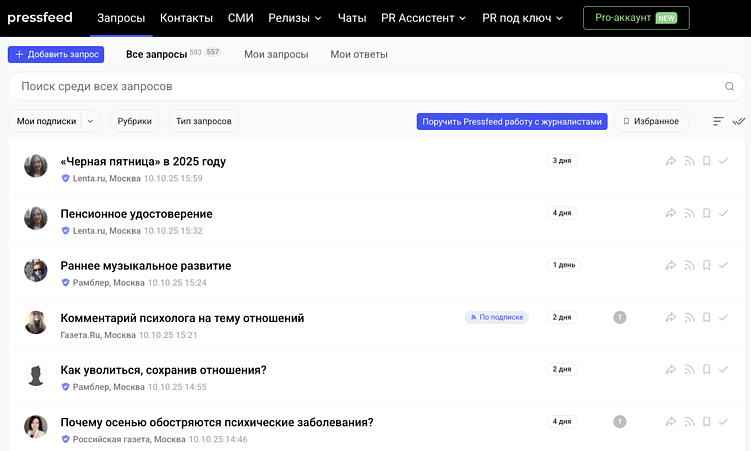Screen dimensions: 751x451
Task: Toggle the Мои подписки filter
Action: (x=46, y=121)
